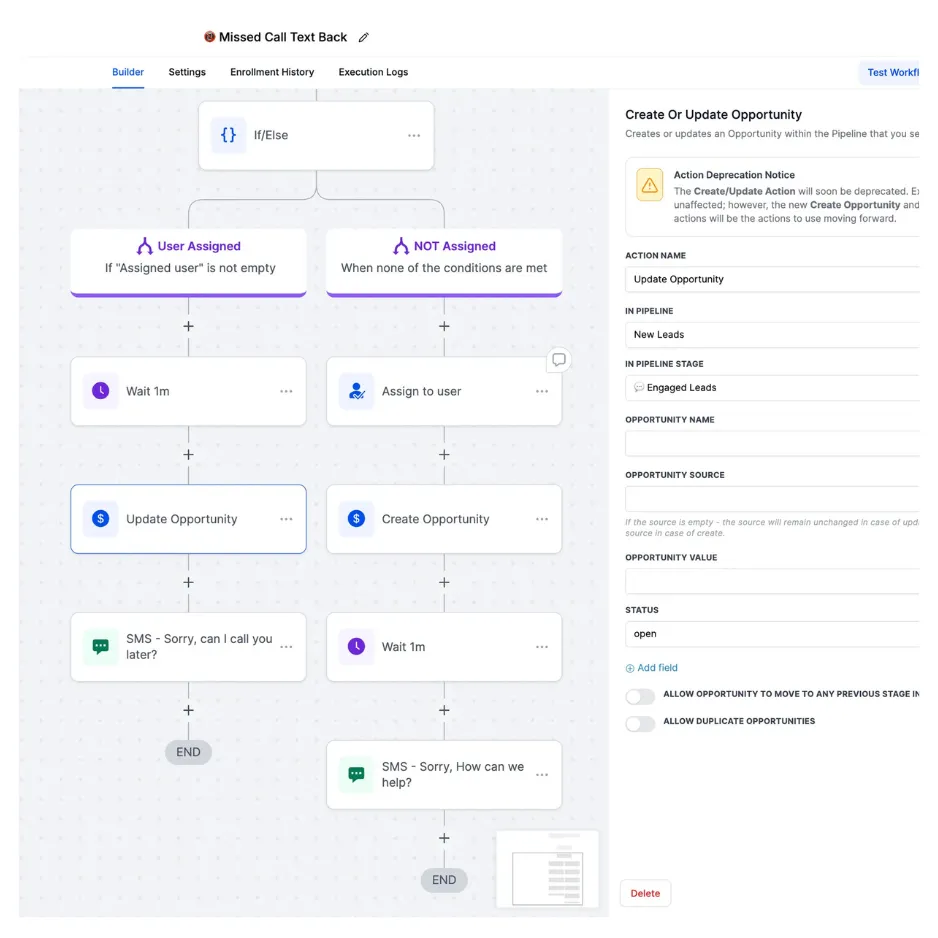Click the green SMS icon for 'call you later'

pyautogui.click(x=100, y=647)
